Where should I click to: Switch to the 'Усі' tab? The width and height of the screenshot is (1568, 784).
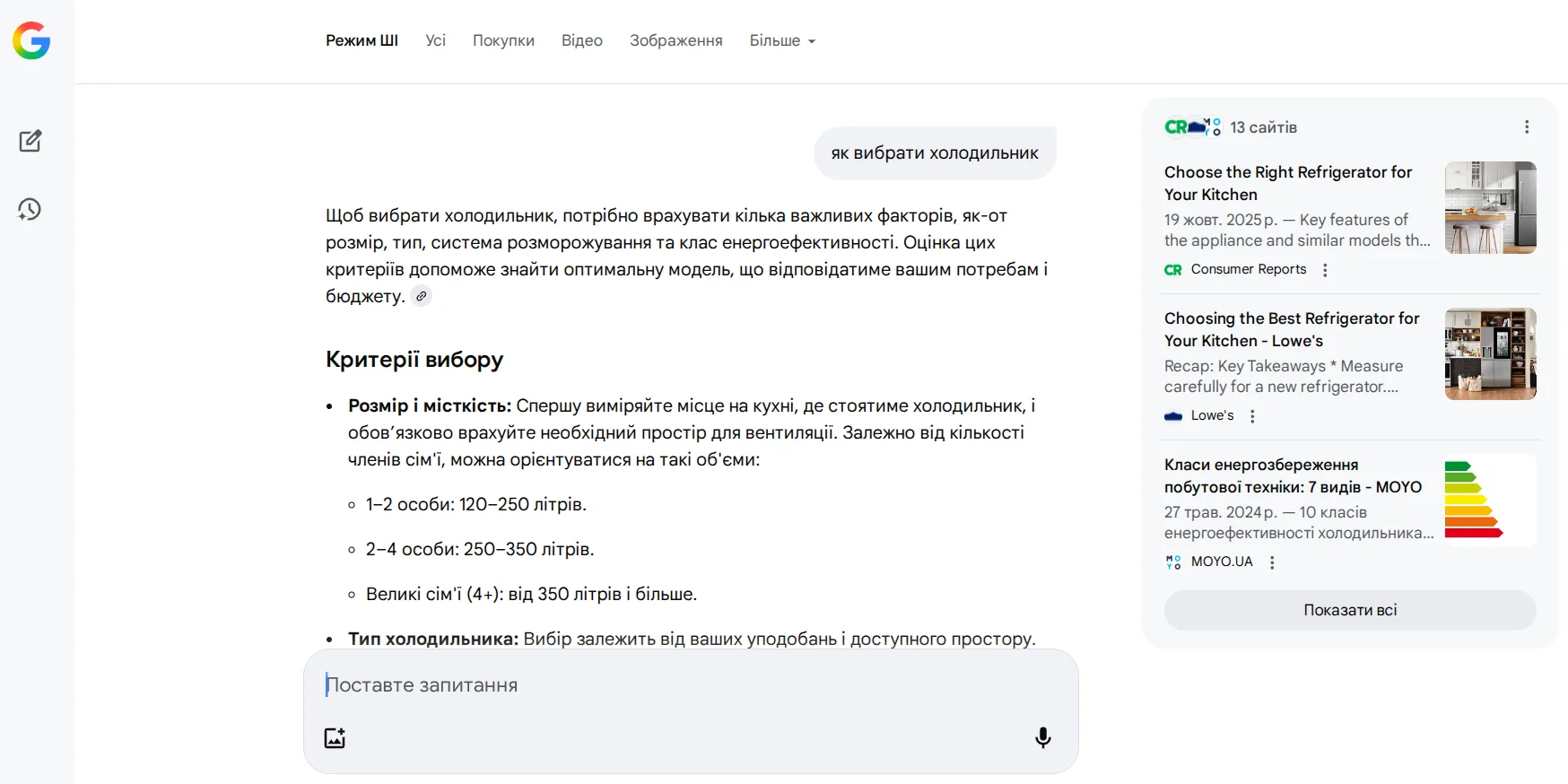point(435,40)
